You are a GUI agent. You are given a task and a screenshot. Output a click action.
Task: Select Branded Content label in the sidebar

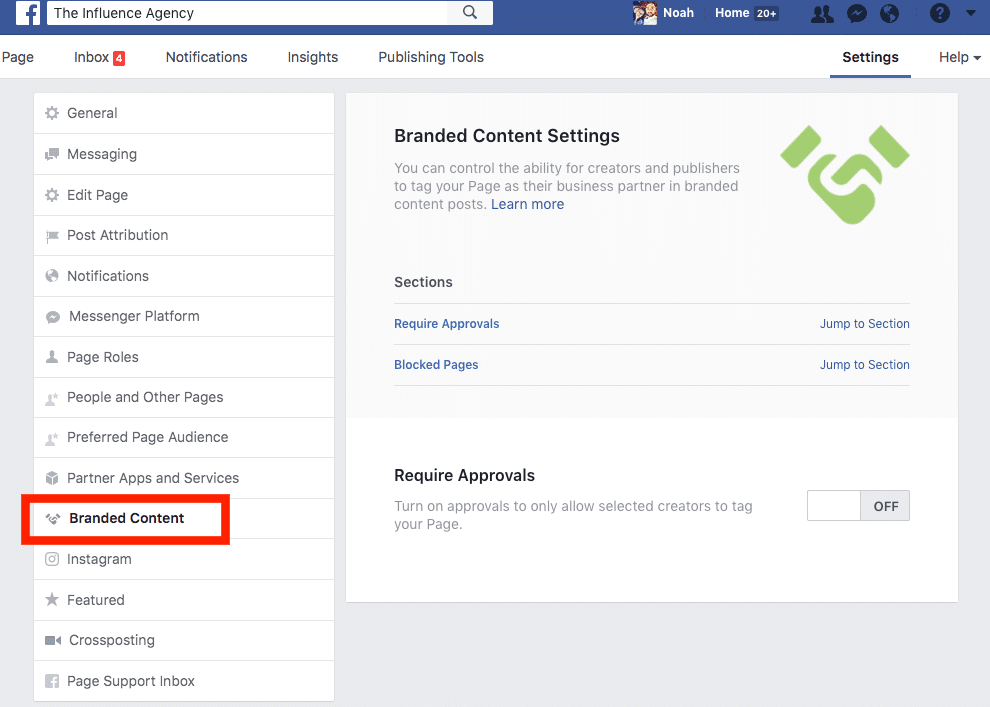[126, 518]
